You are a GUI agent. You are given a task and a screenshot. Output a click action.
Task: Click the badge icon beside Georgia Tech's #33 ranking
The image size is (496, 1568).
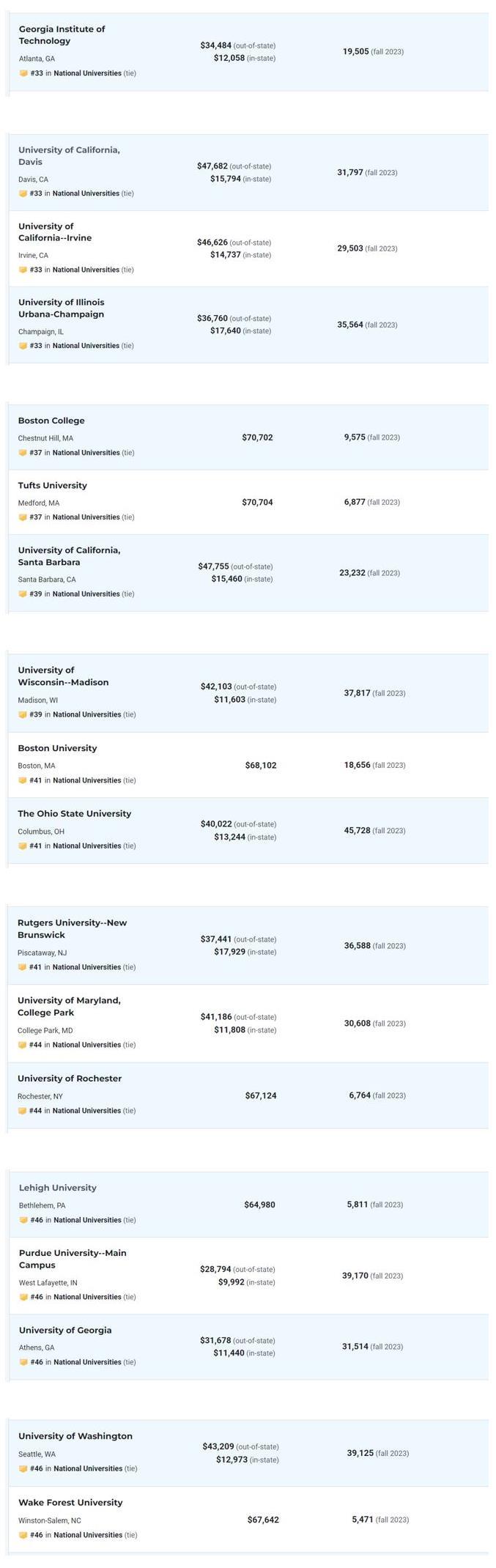coord(23,73)
